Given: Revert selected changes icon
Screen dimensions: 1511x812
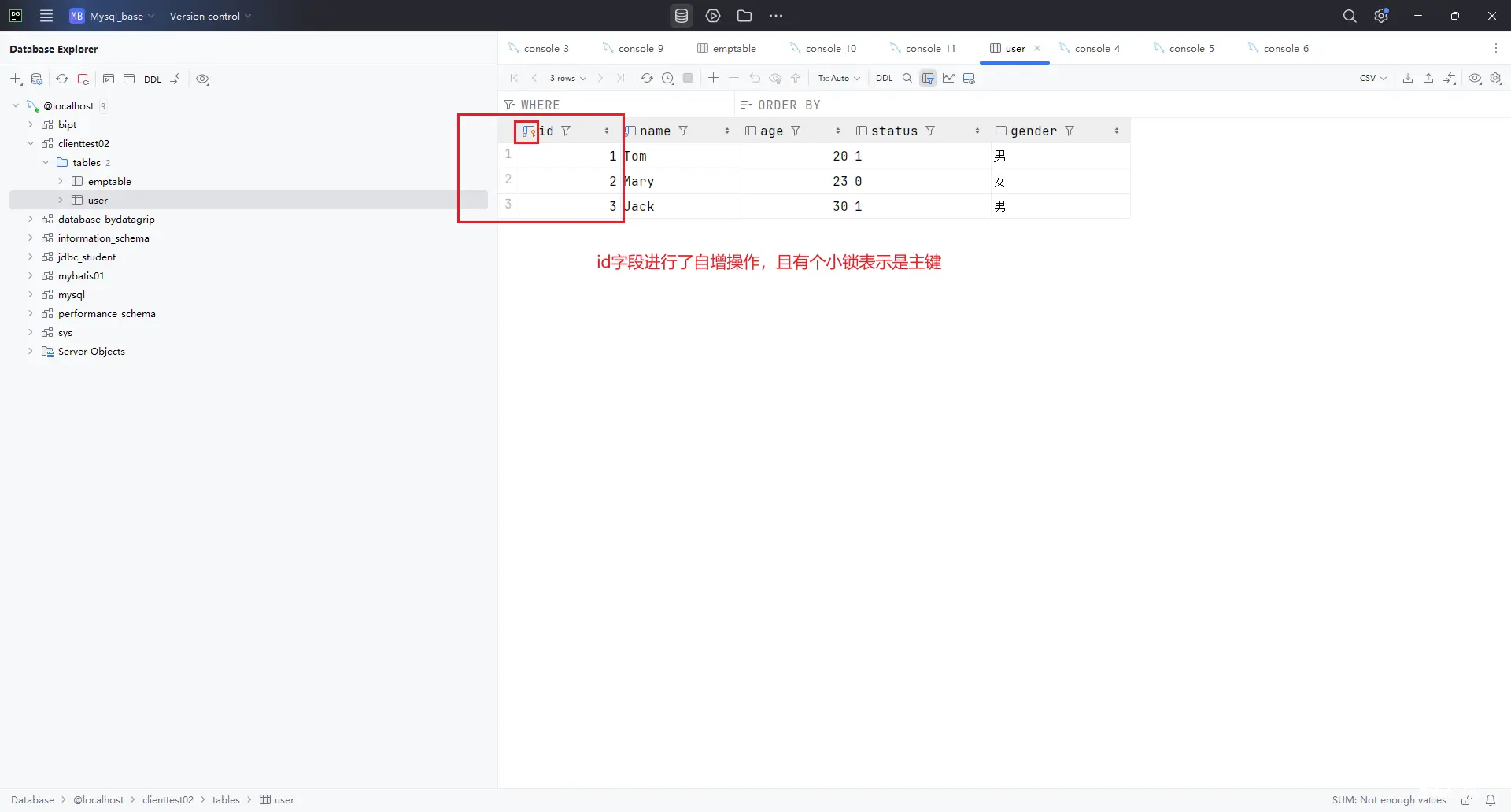Looking at the screenshot, I should coord(755,78).
